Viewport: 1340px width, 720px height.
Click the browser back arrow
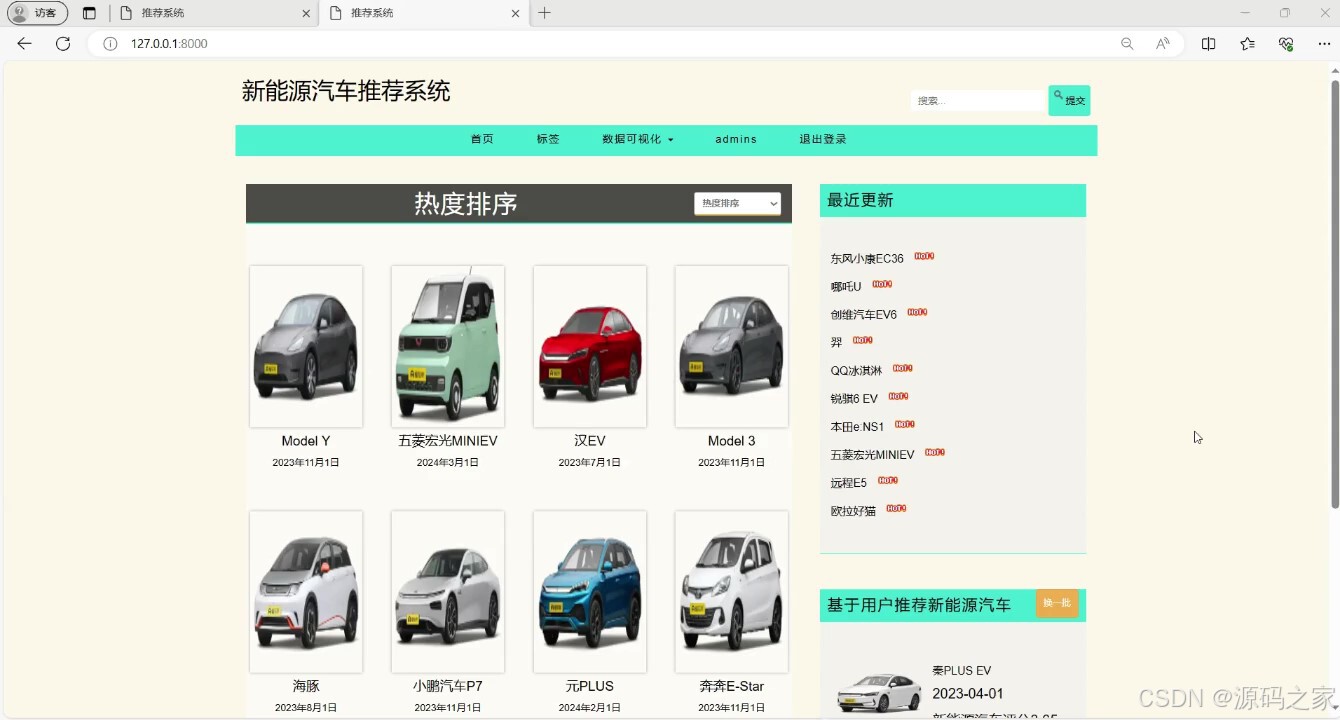coord(24,43)
